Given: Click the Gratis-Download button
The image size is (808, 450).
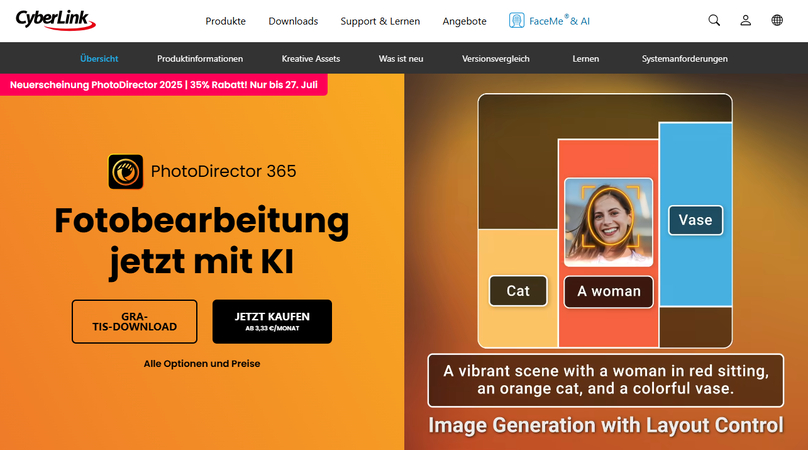Looking at the screenshot, I should coord(134,322).
